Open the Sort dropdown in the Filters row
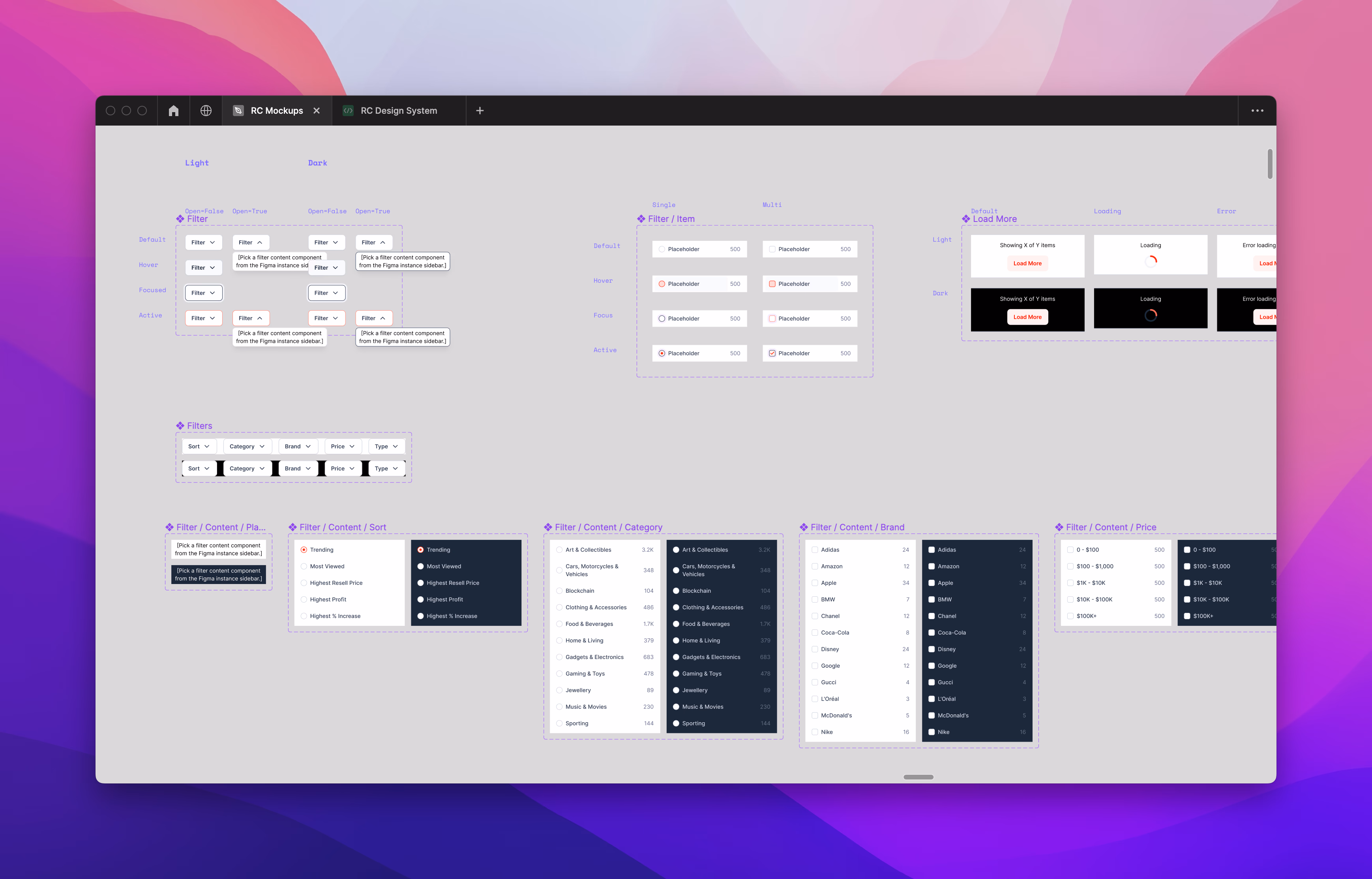The image size is (1372, 879). pos(199,446)
